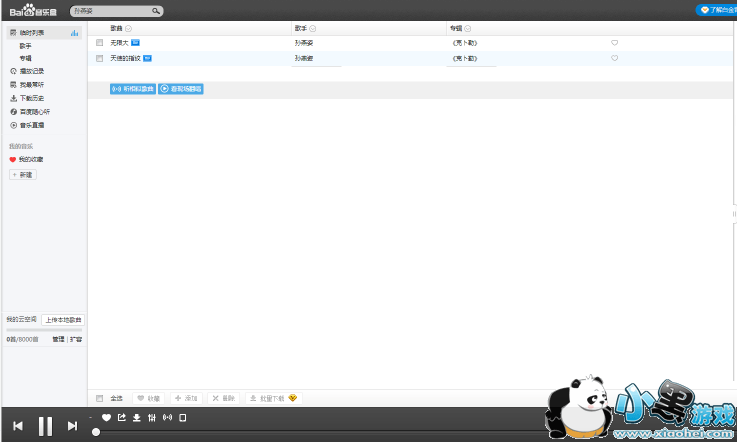Screen dimensions: 737x442
Task: Open 扩容 link for cloud space
Action: tap(76, 339)
